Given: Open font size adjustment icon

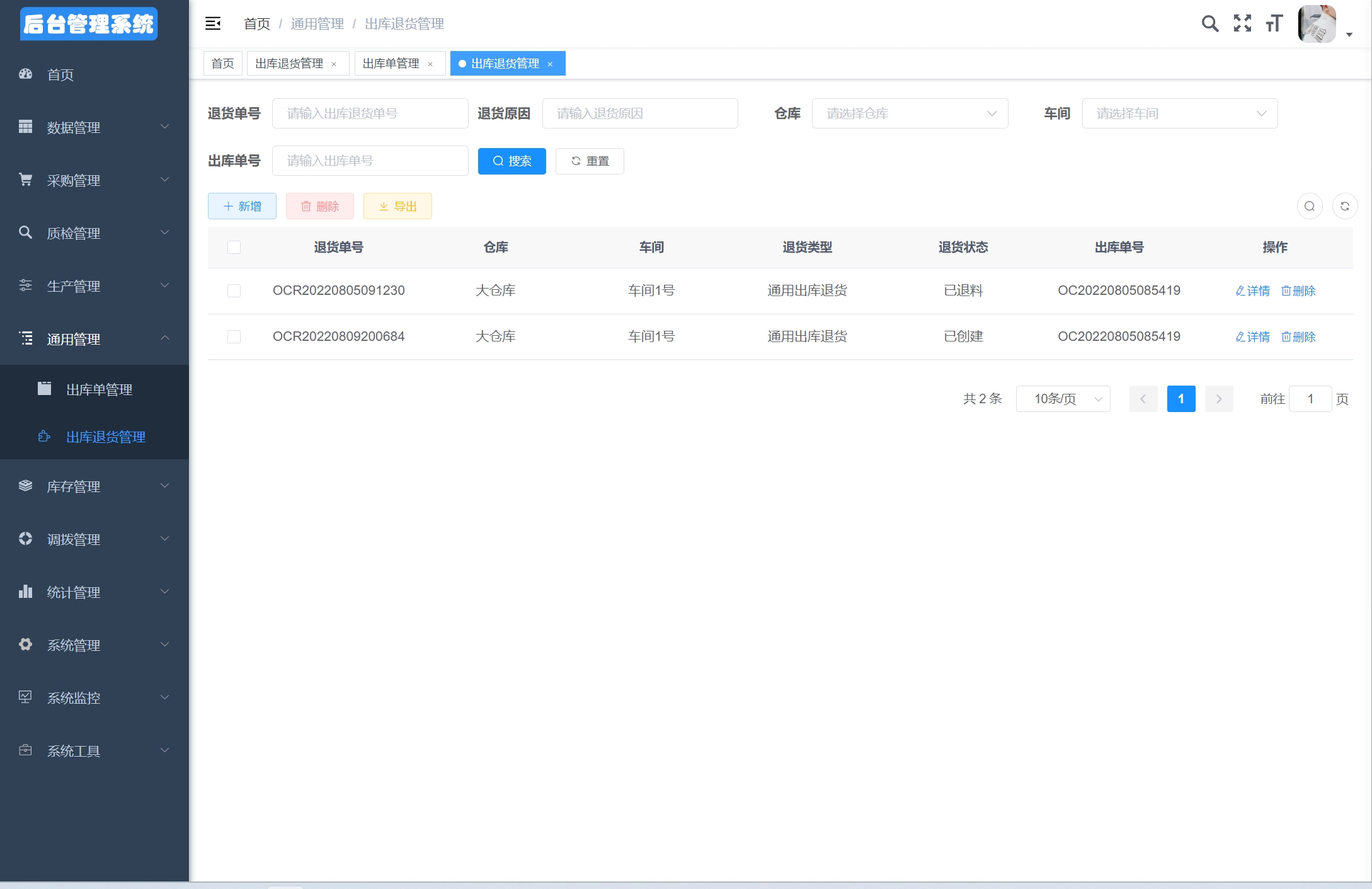Looking at the screenshot, I should (1274, 24).
